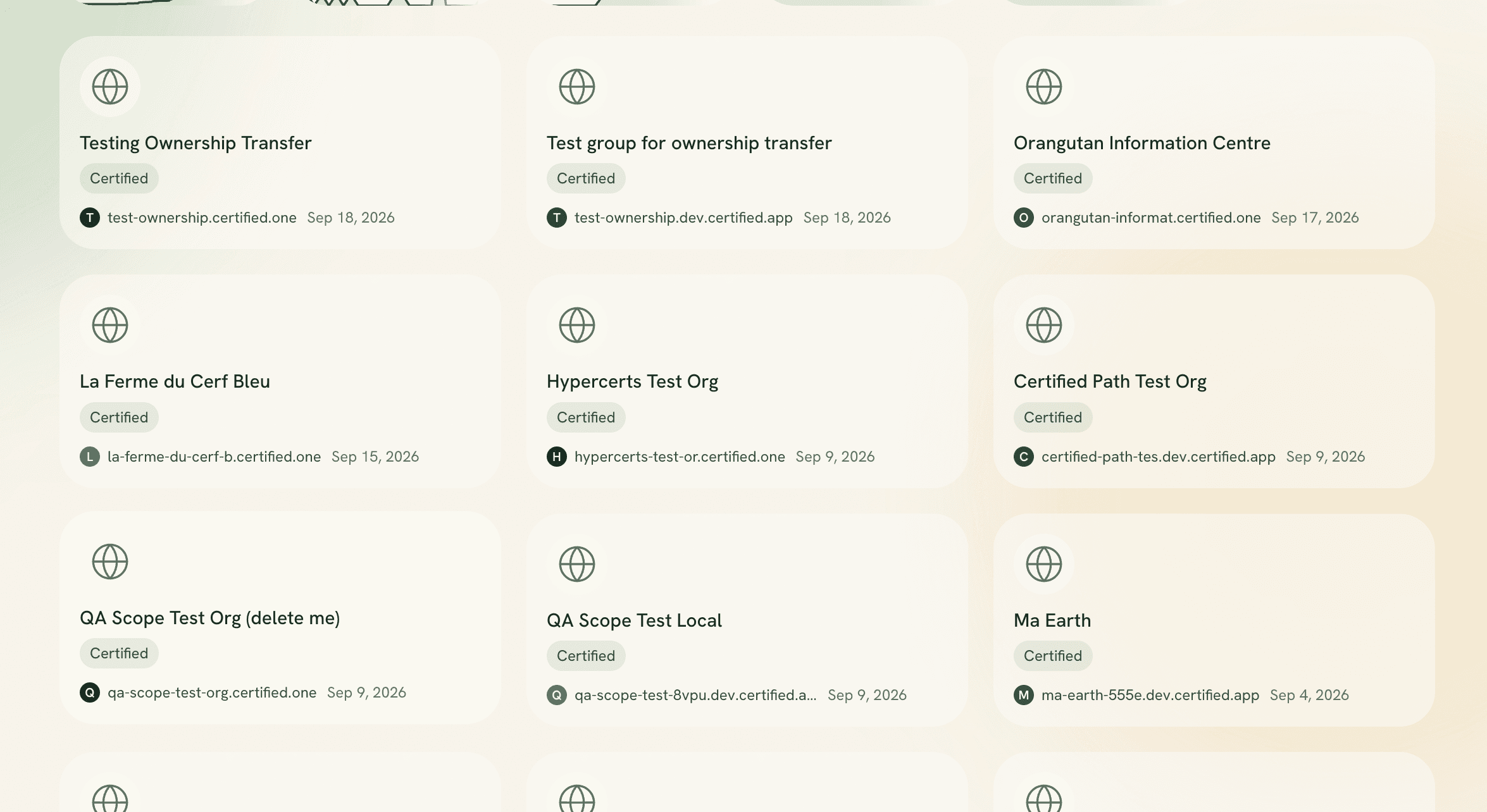This screenshot has width=1487, height=812.
Task: Click Certified badge on Testing Ownership Transfer
Action: [119, 178]
